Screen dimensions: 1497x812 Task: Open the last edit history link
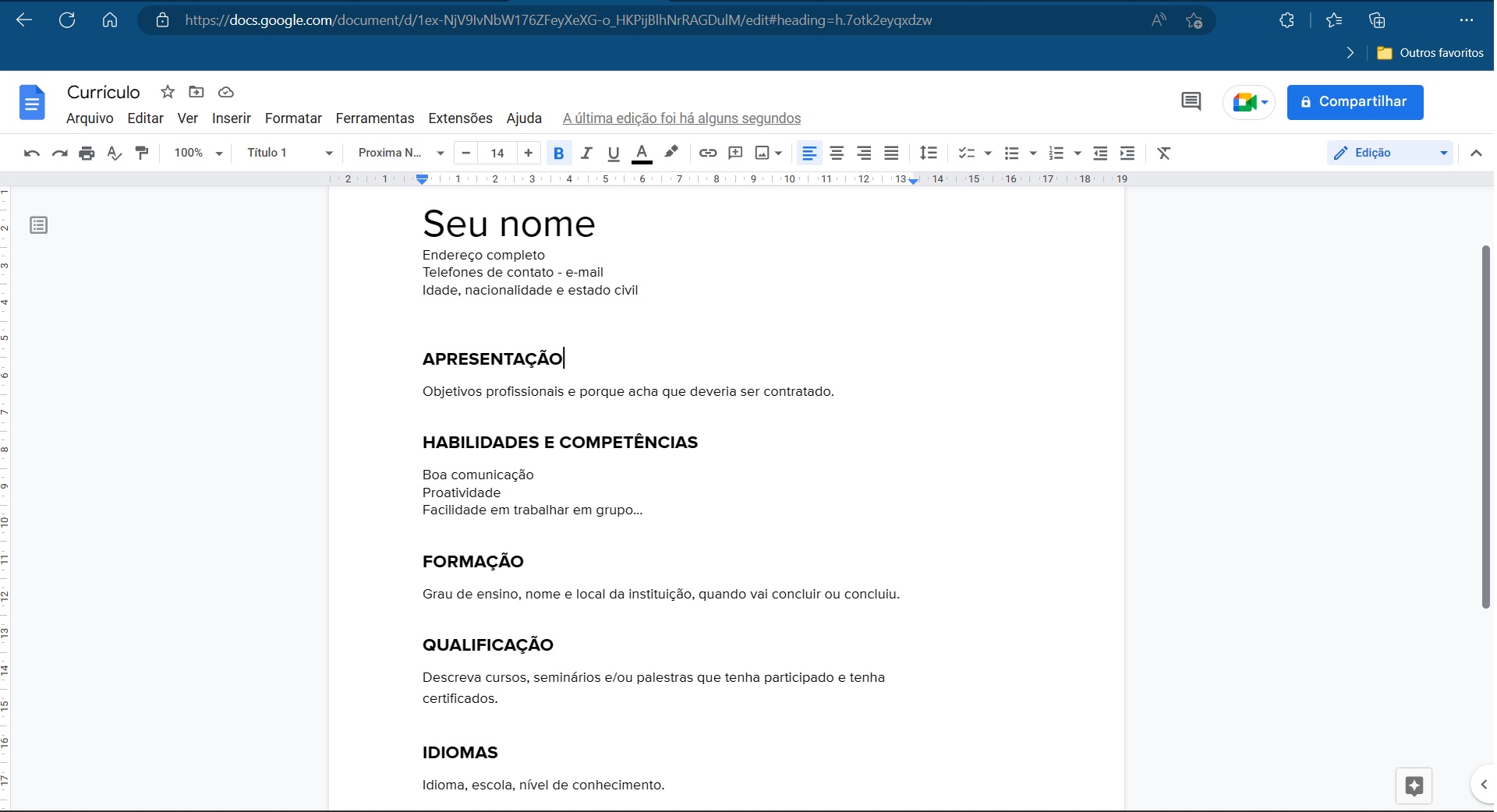[681, 118]
